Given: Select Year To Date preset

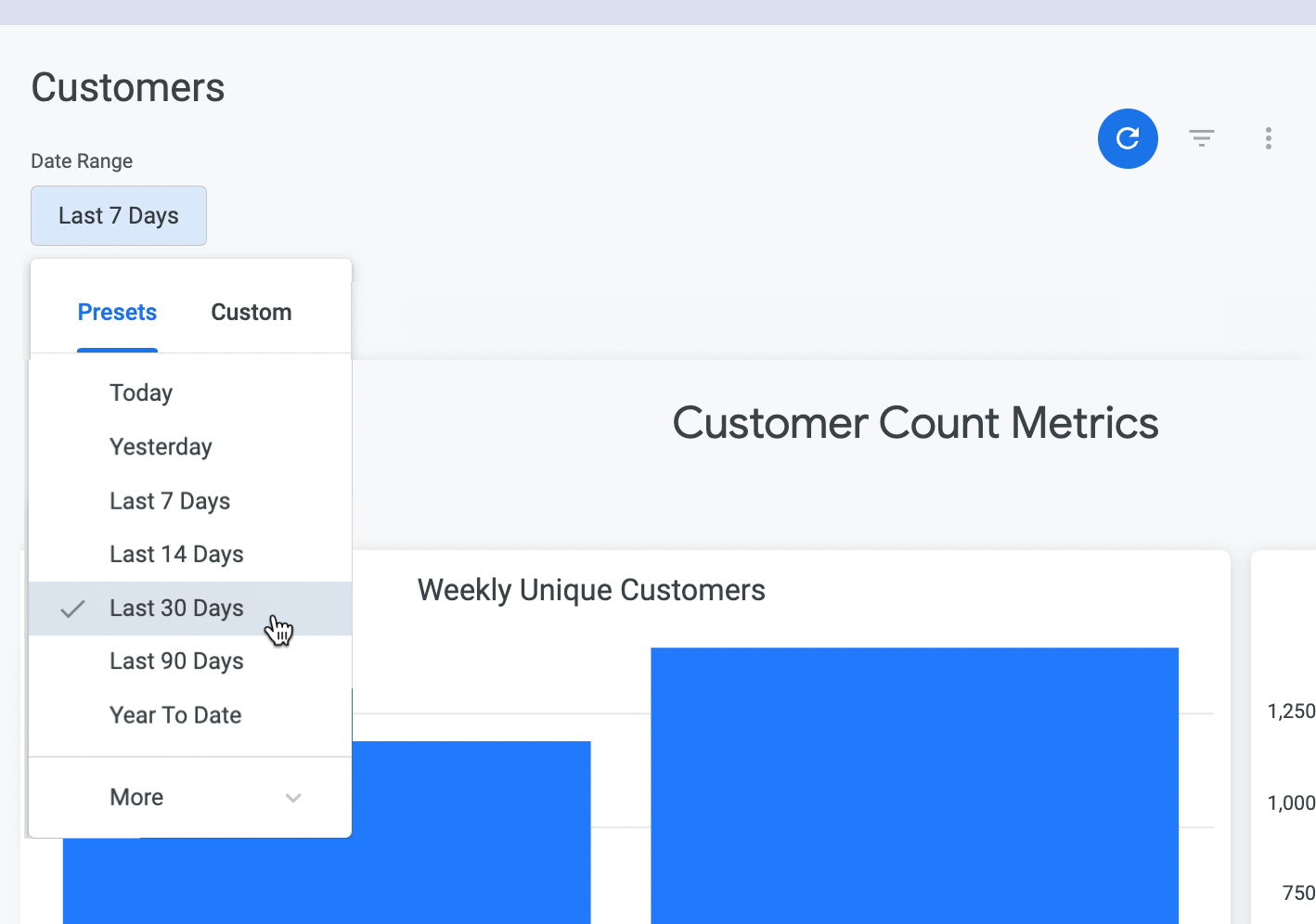Looking at the screenshot, I should tap(175, 715).
